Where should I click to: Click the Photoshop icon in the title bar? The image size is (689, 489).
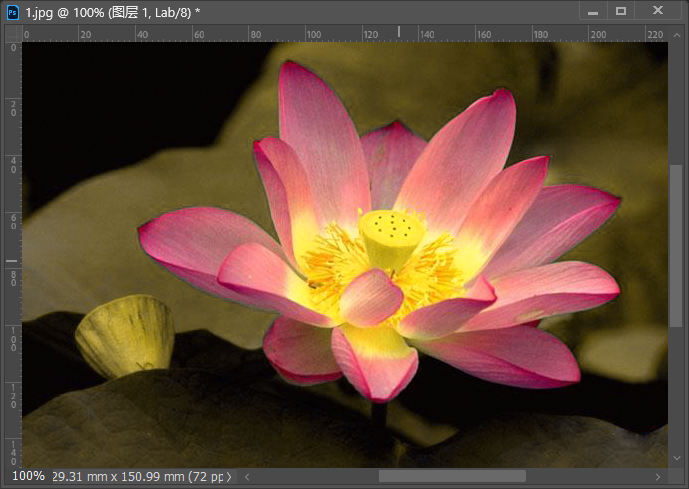point(13,11)
